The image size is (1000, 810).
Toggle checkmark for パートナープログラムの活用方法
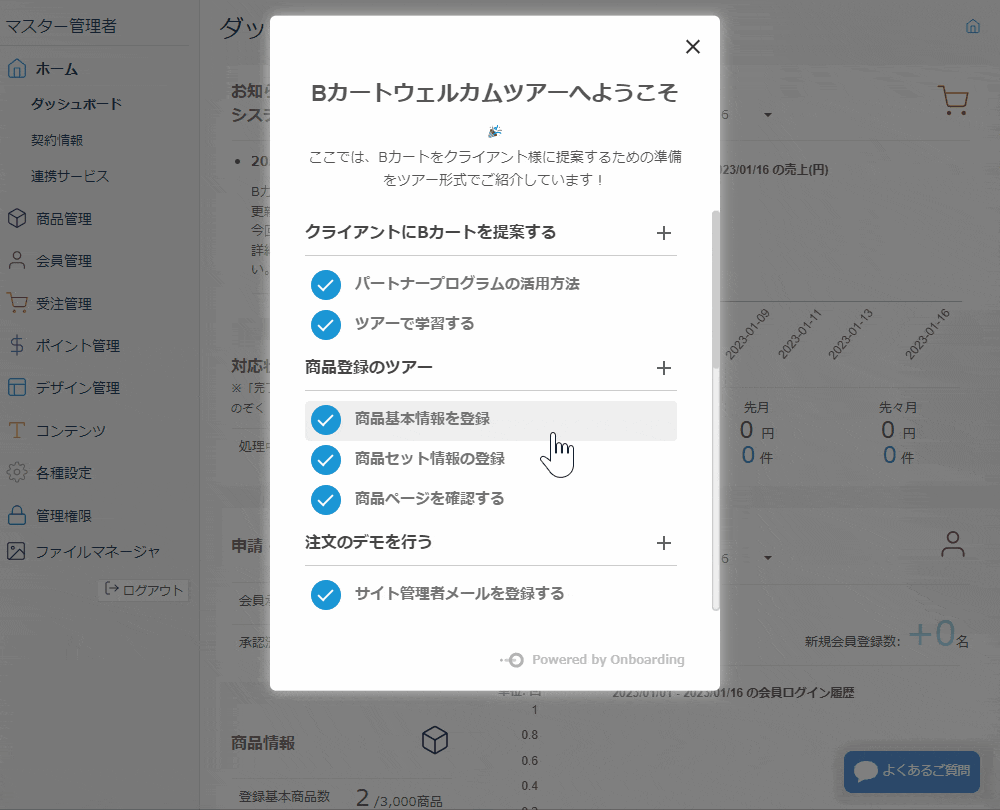326,284
